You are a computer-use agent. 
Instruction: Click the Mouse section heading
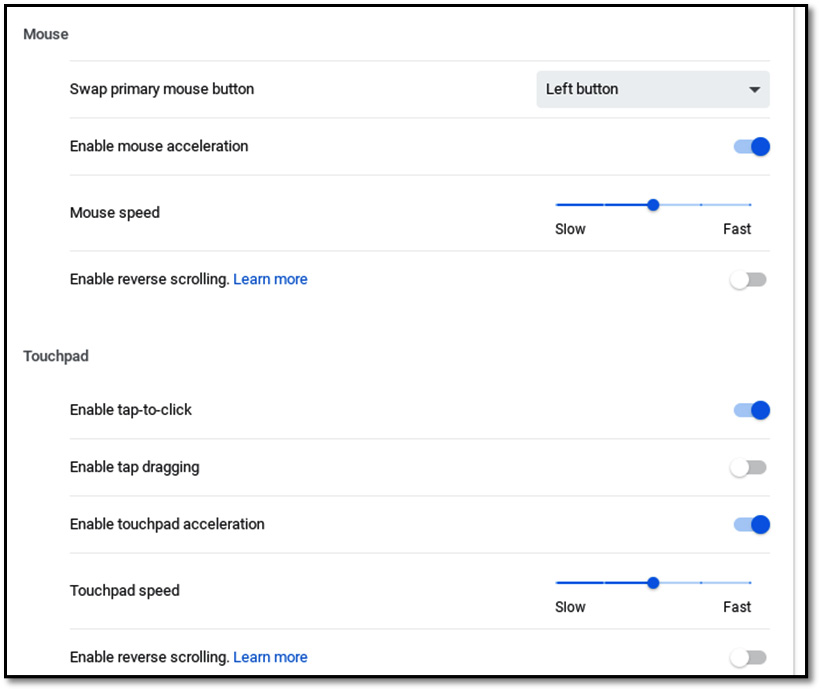pos(46,35)
